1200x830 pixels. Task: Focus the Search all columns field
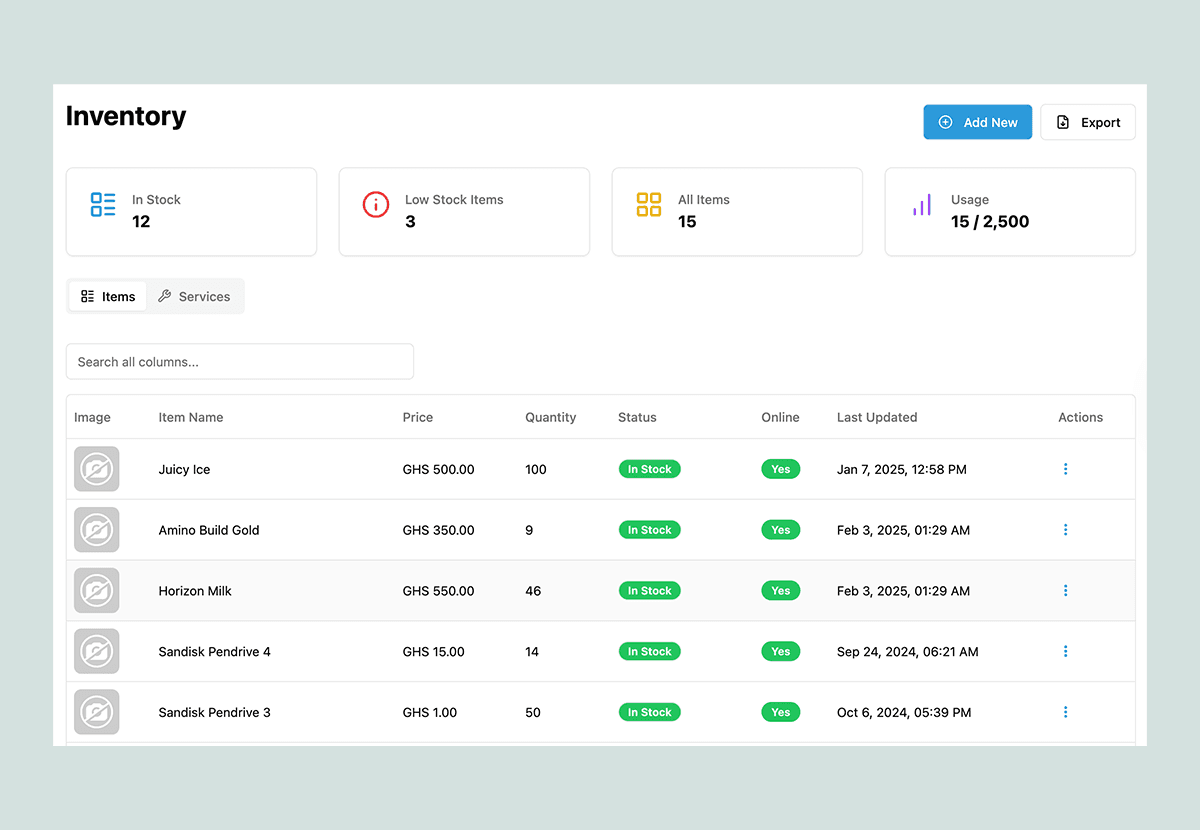[x=240, y=362]
